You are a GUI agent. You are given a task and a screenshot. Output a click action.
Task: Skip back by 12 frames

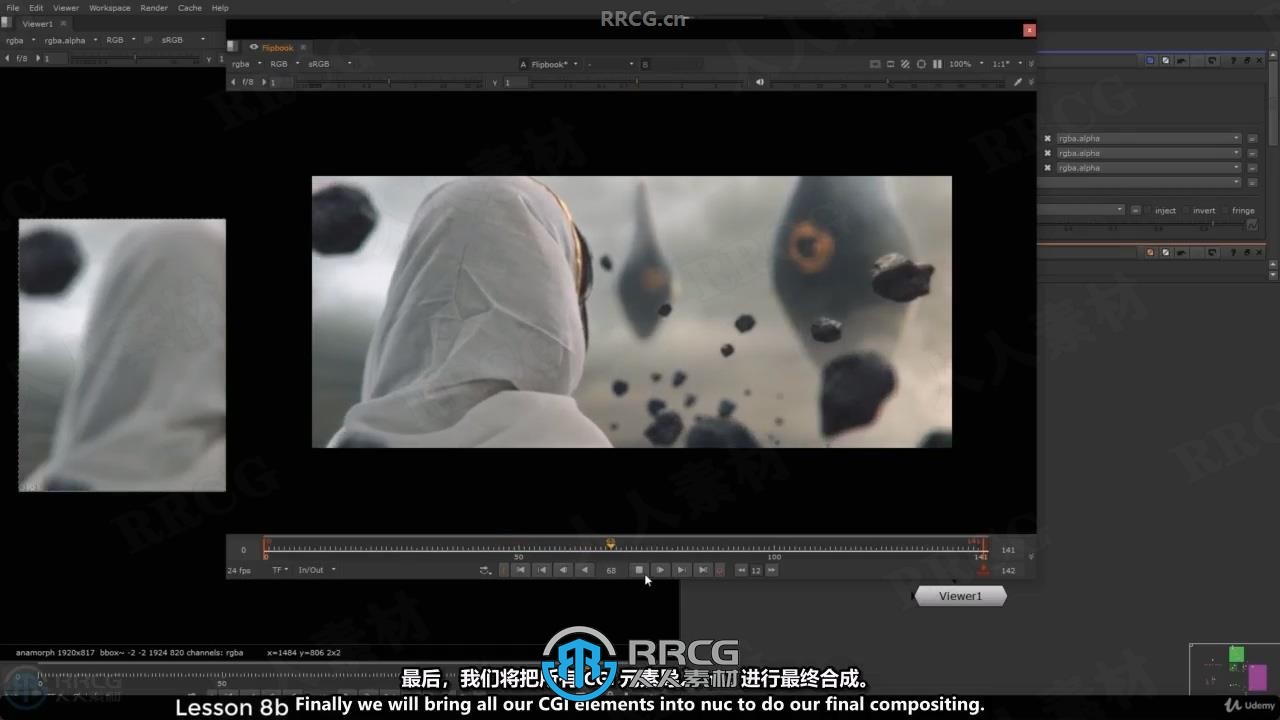pos(741,570)
